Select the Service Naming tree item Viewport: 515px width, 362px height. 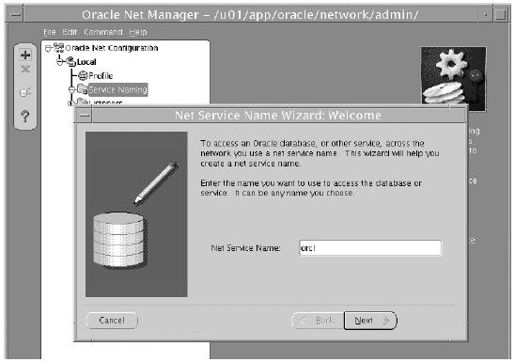(x=118, y=89)
